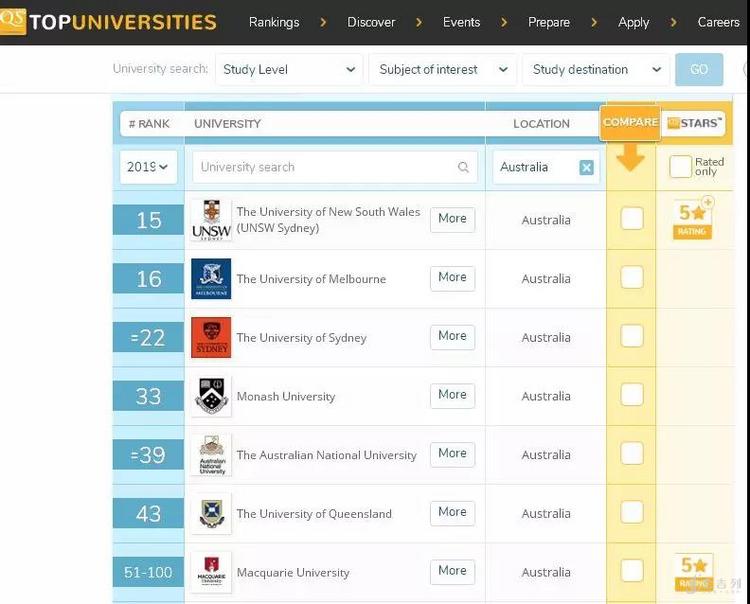Click the University of Queensland logo
This screenshot has height=604, width=750.
coord(210,514)
